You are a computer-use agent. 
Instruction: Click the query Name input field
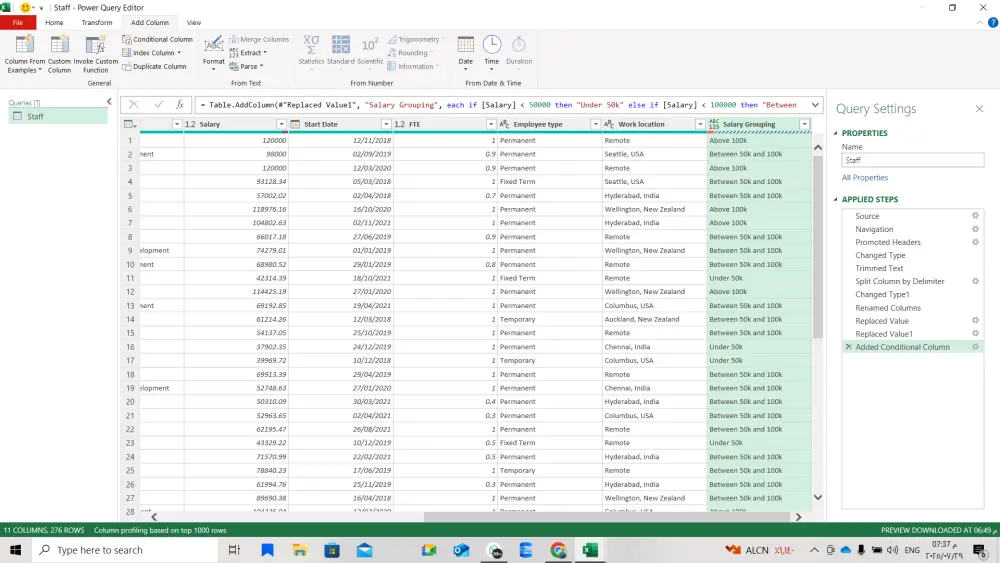pyautogui.click(x=913, y=160)
